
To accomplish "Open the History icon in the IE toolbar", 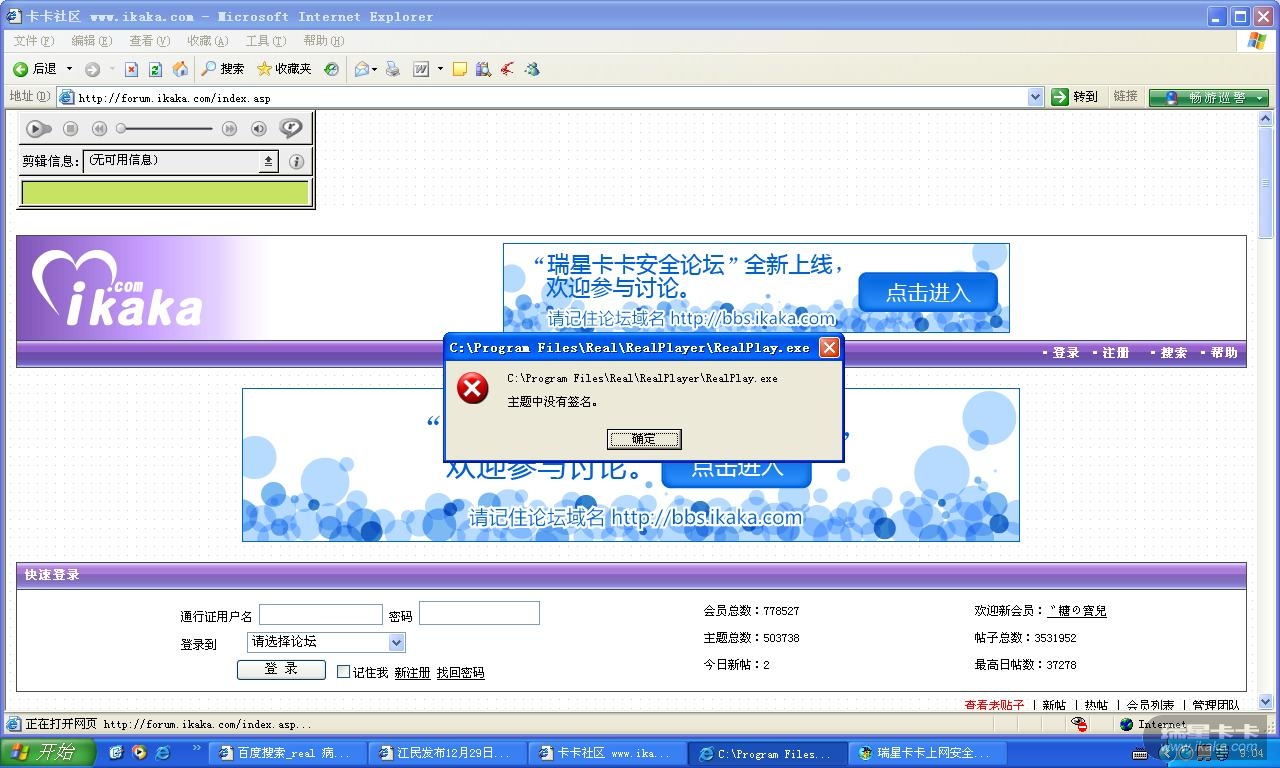I will pos(331,69).
